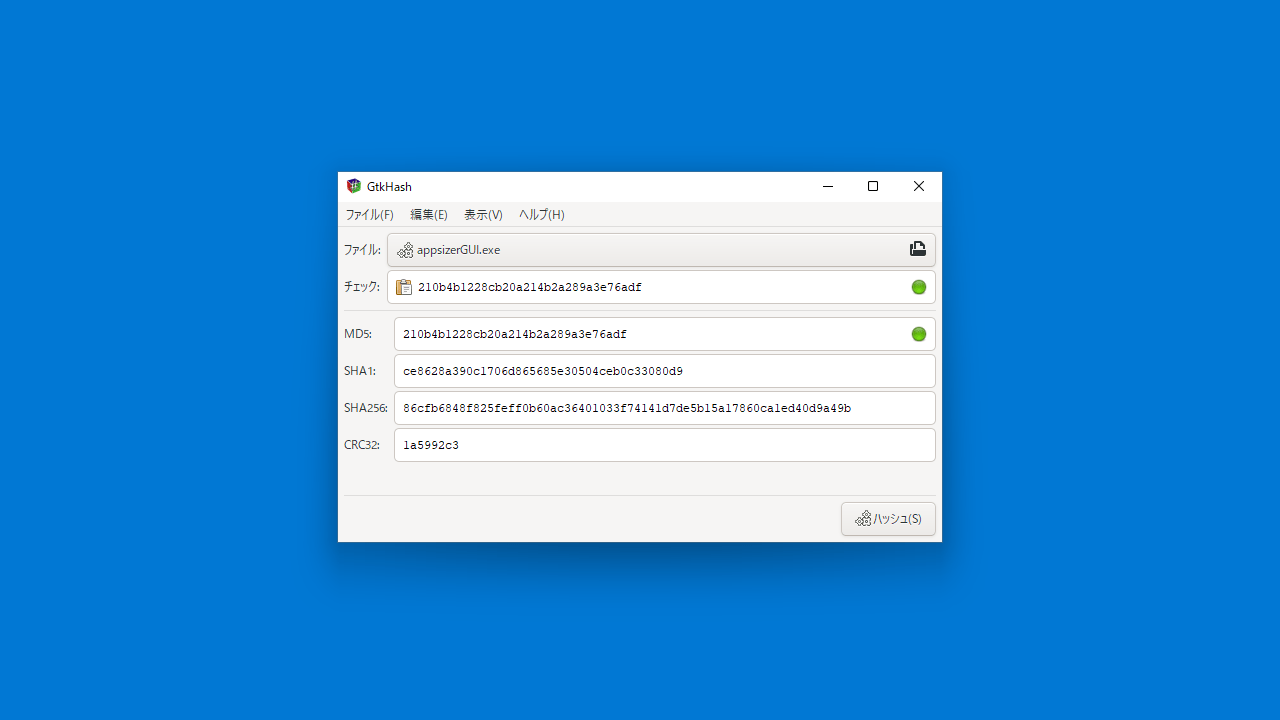Select the MD5 hash output field
Screen dimensions: 1280x720
(665, 334)
